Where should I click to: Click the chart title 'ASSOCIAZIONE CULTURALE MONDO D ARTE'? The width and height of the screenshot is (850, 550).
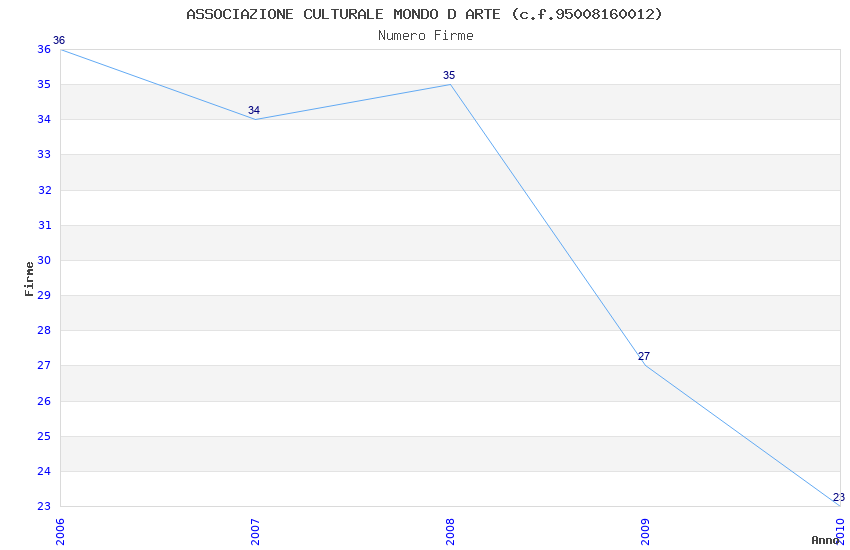[343, 14]
